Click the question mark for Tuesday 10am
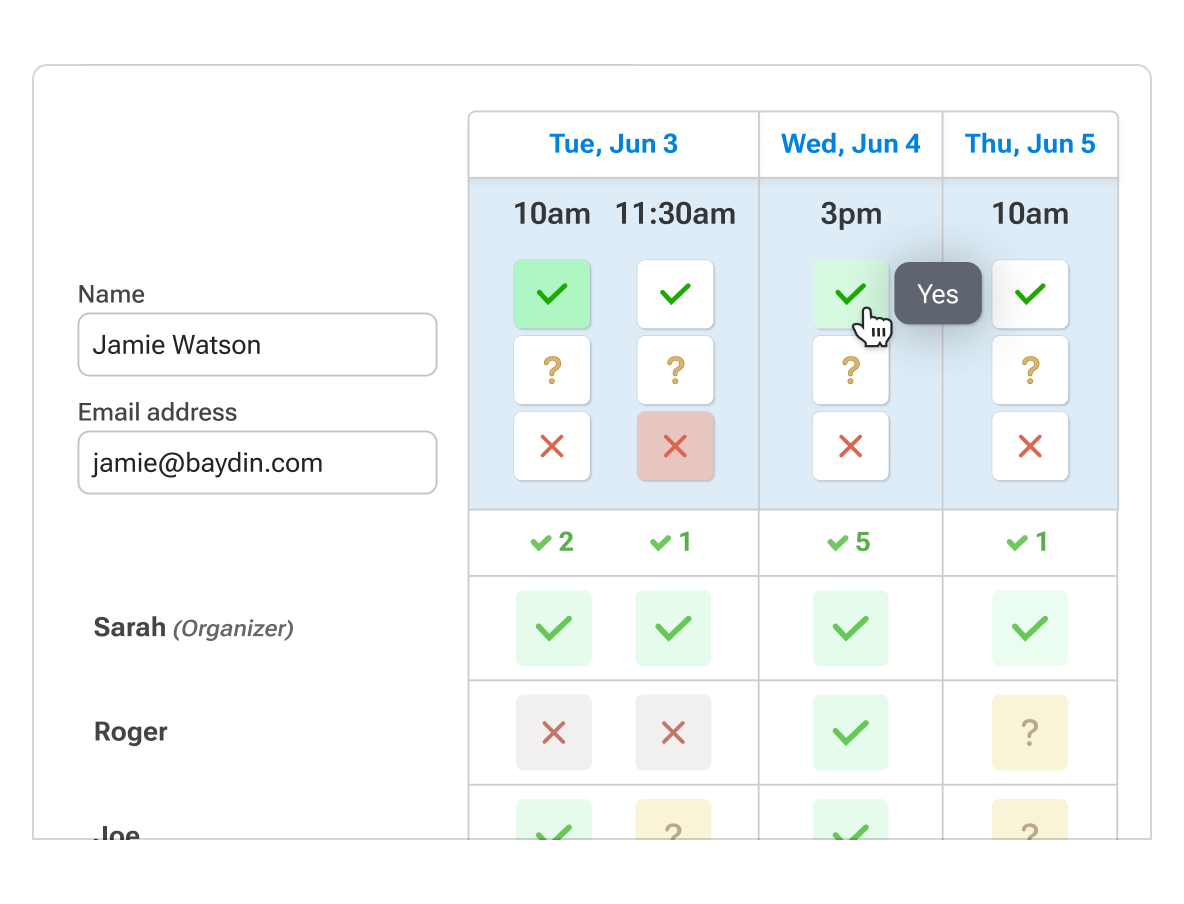The width and height of the screenshot is (1184, 904). pyautogui.click(x=552, y=370)
